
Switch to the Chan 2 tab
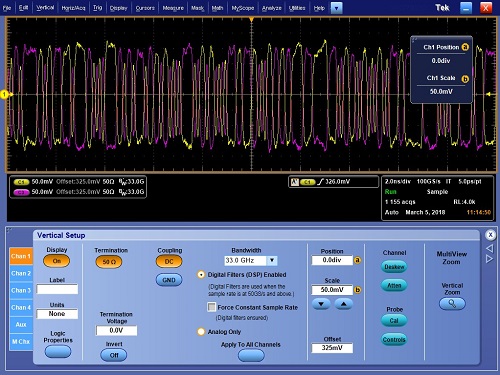click(21, 273)
